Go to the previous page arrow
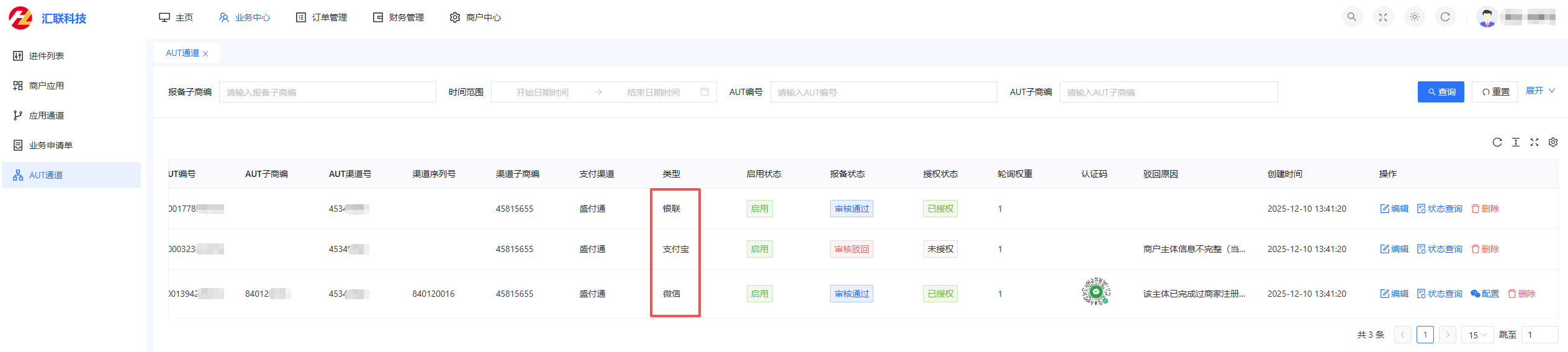Screen dimensions: 1568x352 coord(1402,335)
